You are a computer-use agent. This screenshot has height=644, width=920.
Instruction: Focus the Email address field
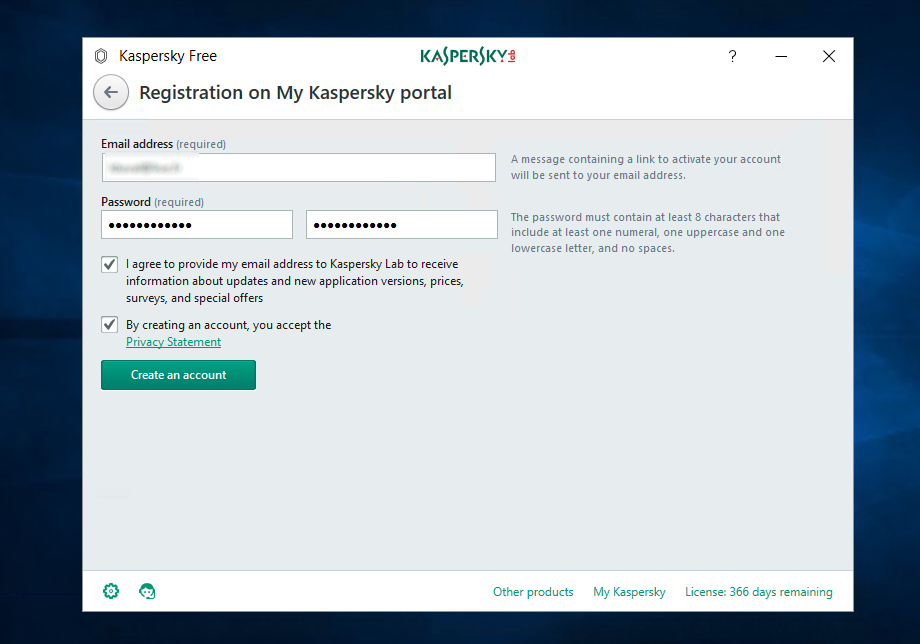pyautogui.click(x=299, y=168)
